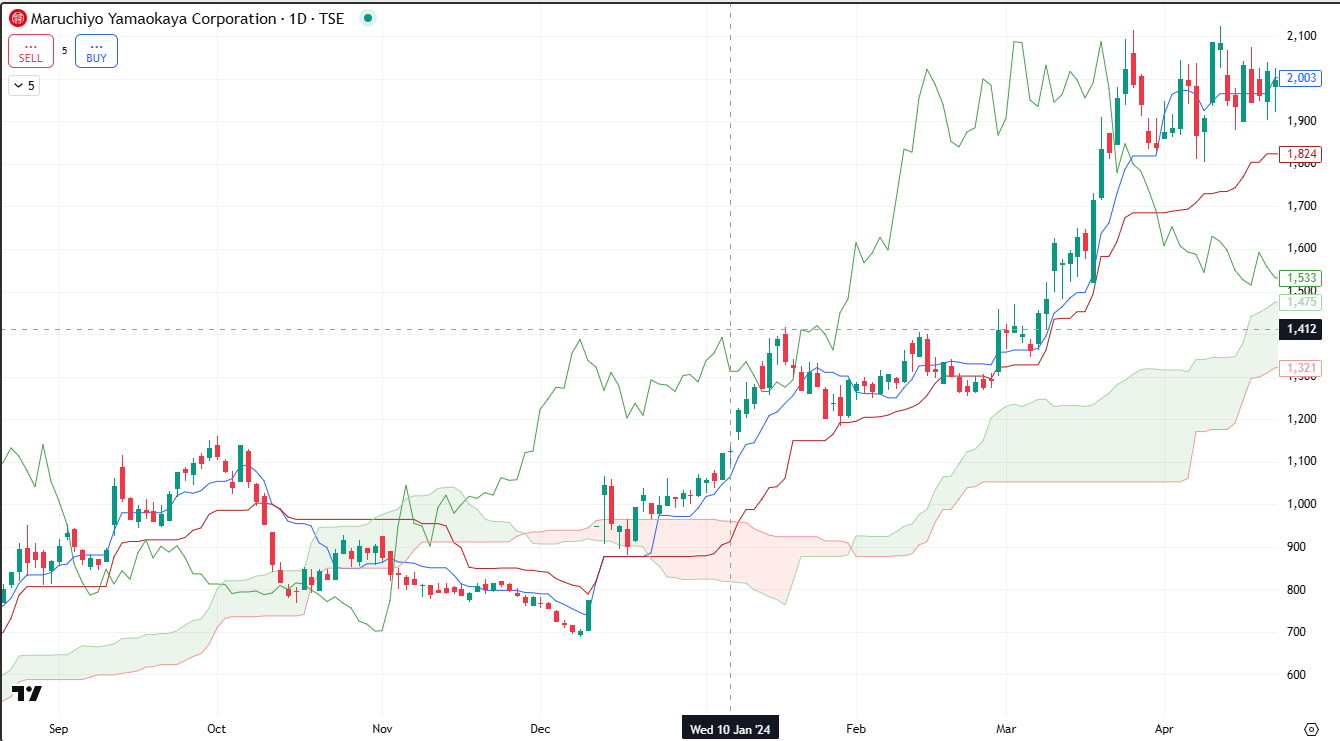This screenshot has height=741, width=1340.
Task: Click the 1,321 pink price label
Action: pyautogui.click(x=1302, y=368)
